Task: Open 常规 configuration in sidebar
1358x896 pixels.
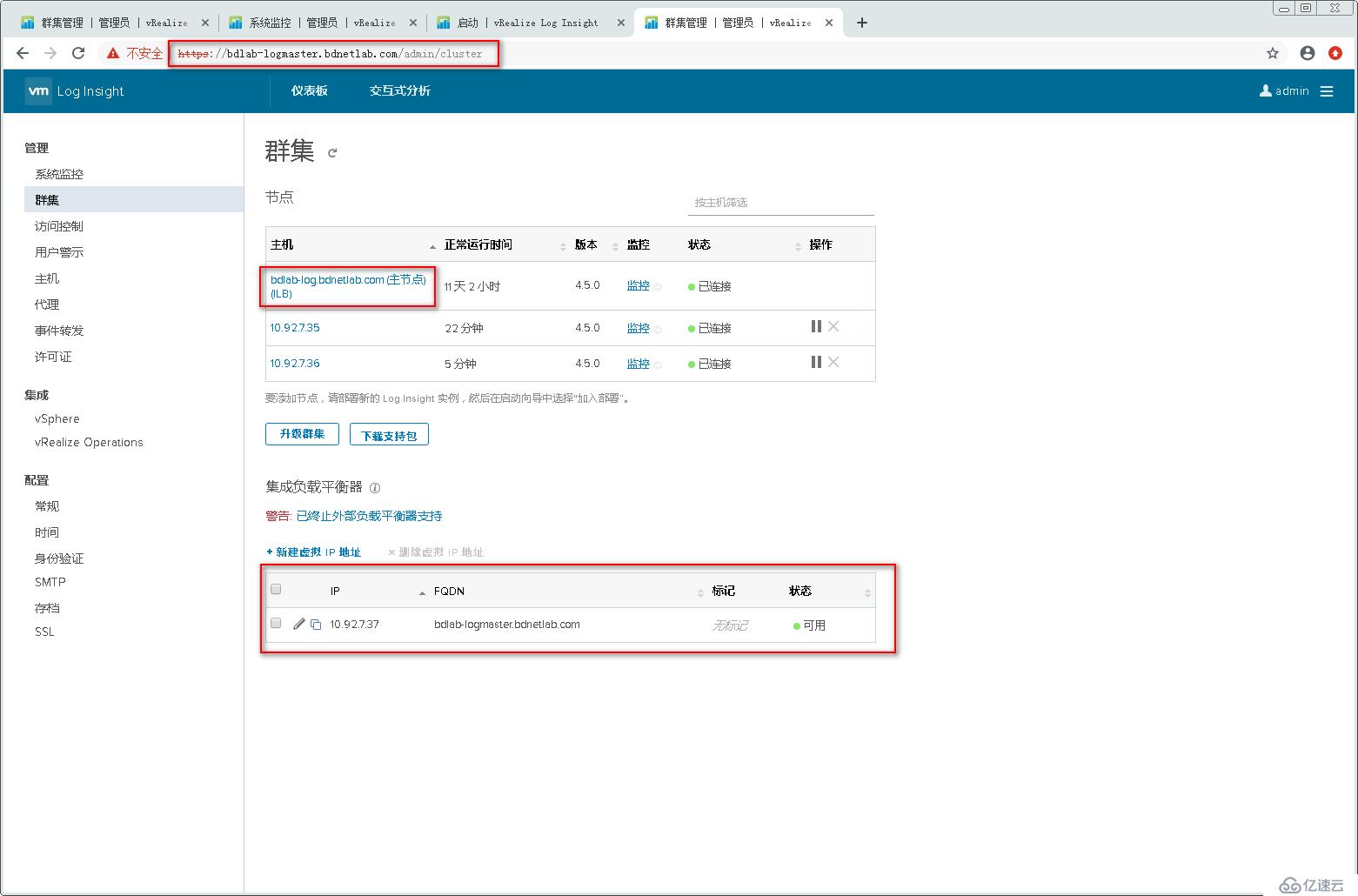Action: point(47,506)
